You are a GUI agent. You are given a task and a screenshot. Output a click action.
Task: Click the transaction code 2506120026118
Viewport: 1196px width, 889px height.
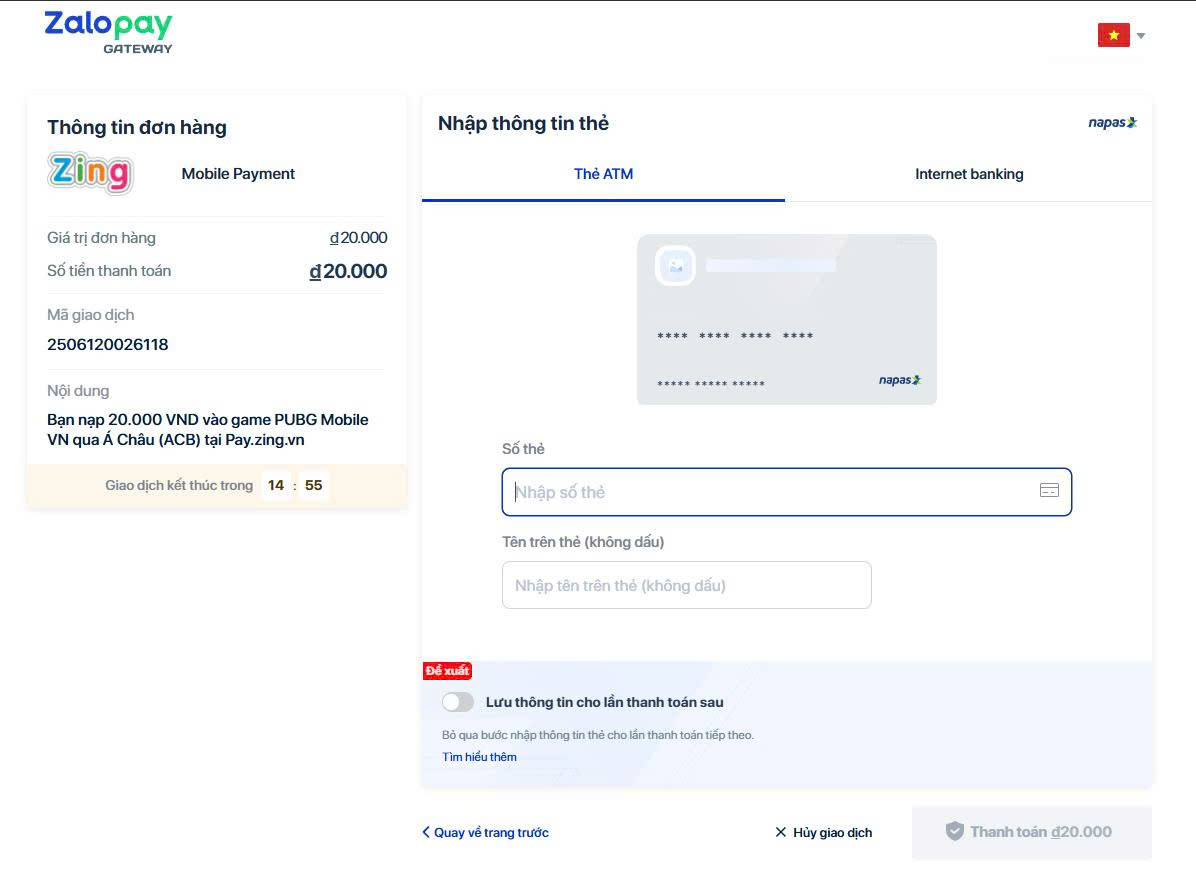(108, 345)
